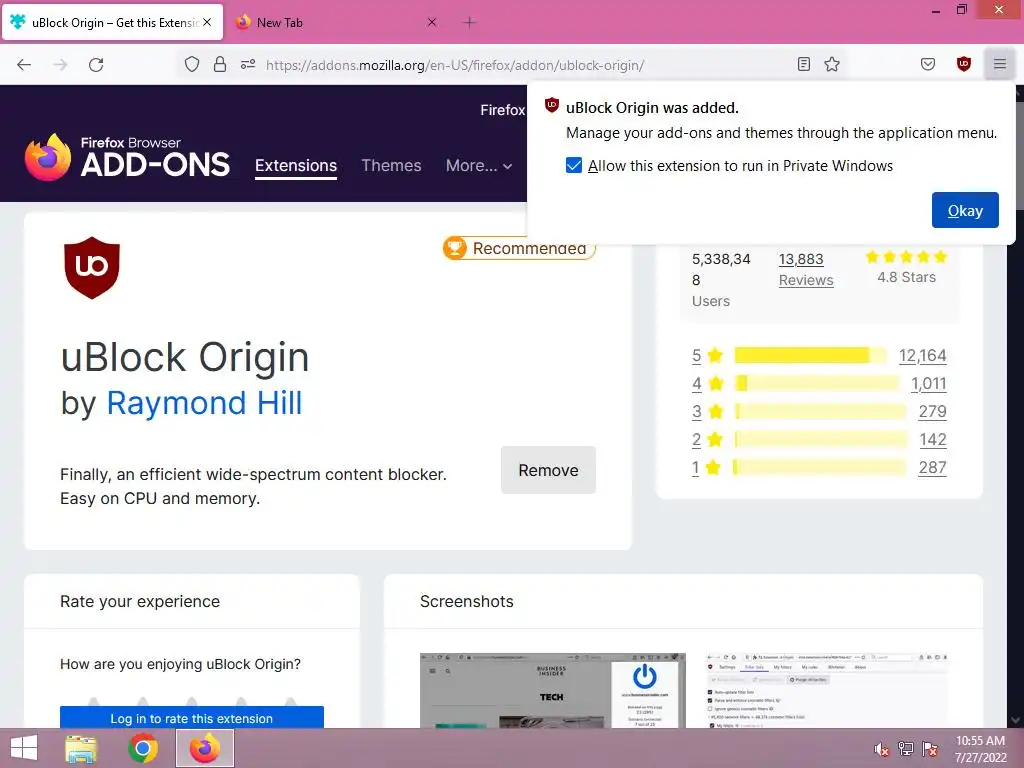The height and width of the screenshot is (768, 1024).
Task: Click the 4.8 Stars rating text
Action: (906, 277)
